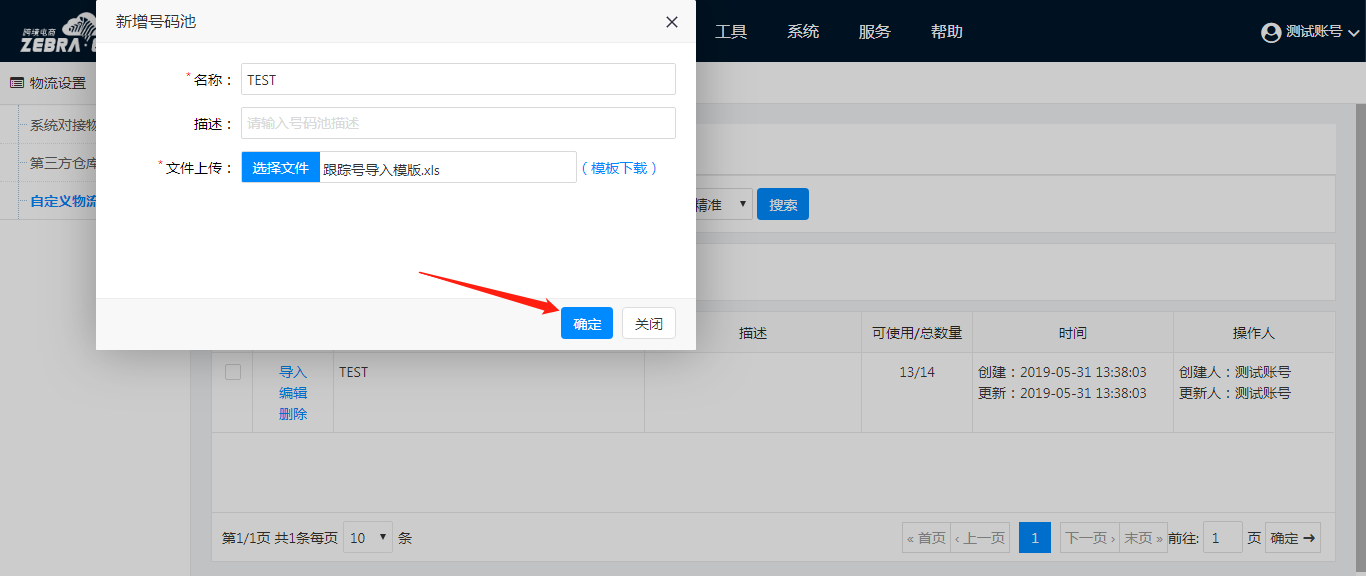Click the 名称 field containing TEST
This screenshot has width=1366, height=576.
pos(458,80)
